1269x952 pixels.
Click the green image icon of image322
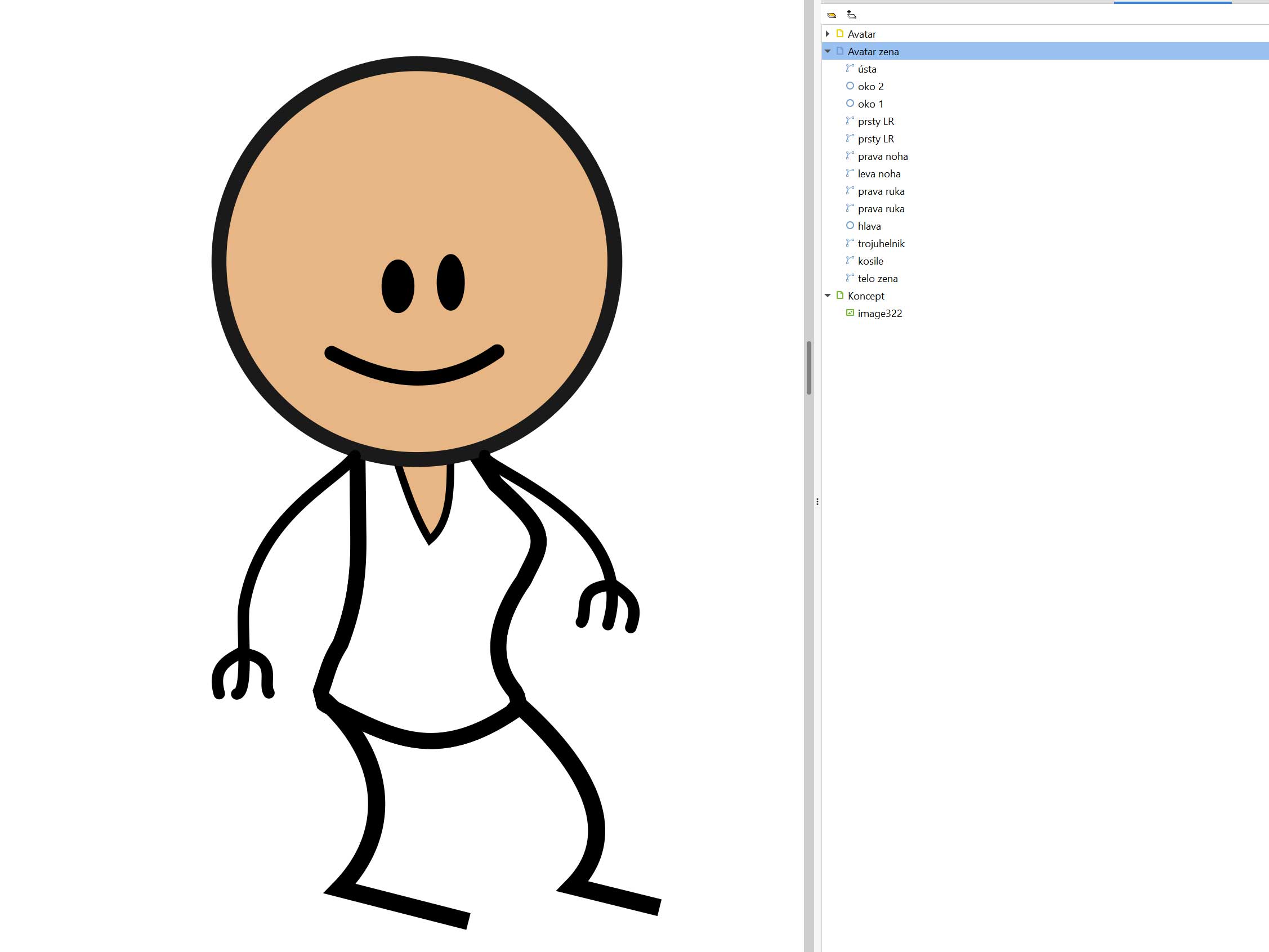tap(850, 313)
